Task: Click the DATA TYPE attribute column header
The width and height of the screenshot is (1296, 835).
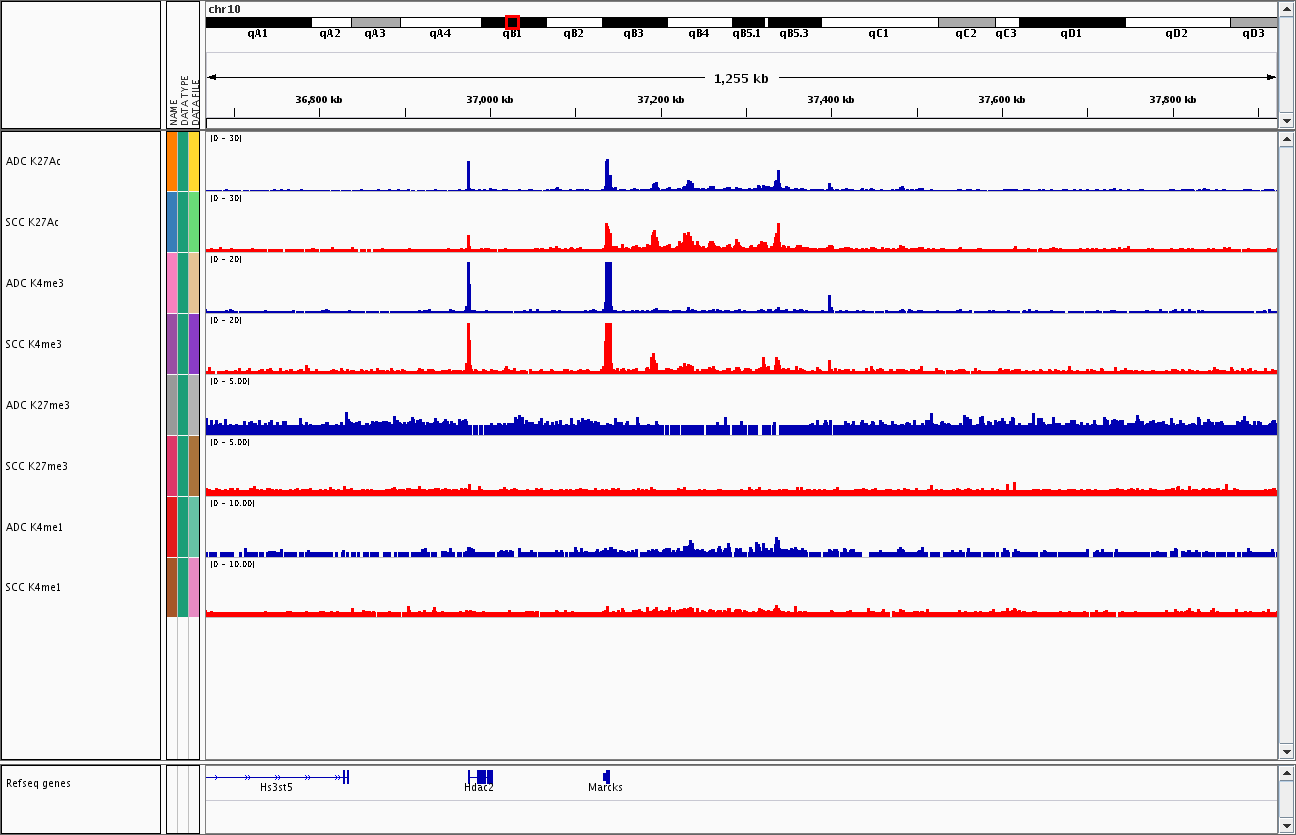Action: 184,100
